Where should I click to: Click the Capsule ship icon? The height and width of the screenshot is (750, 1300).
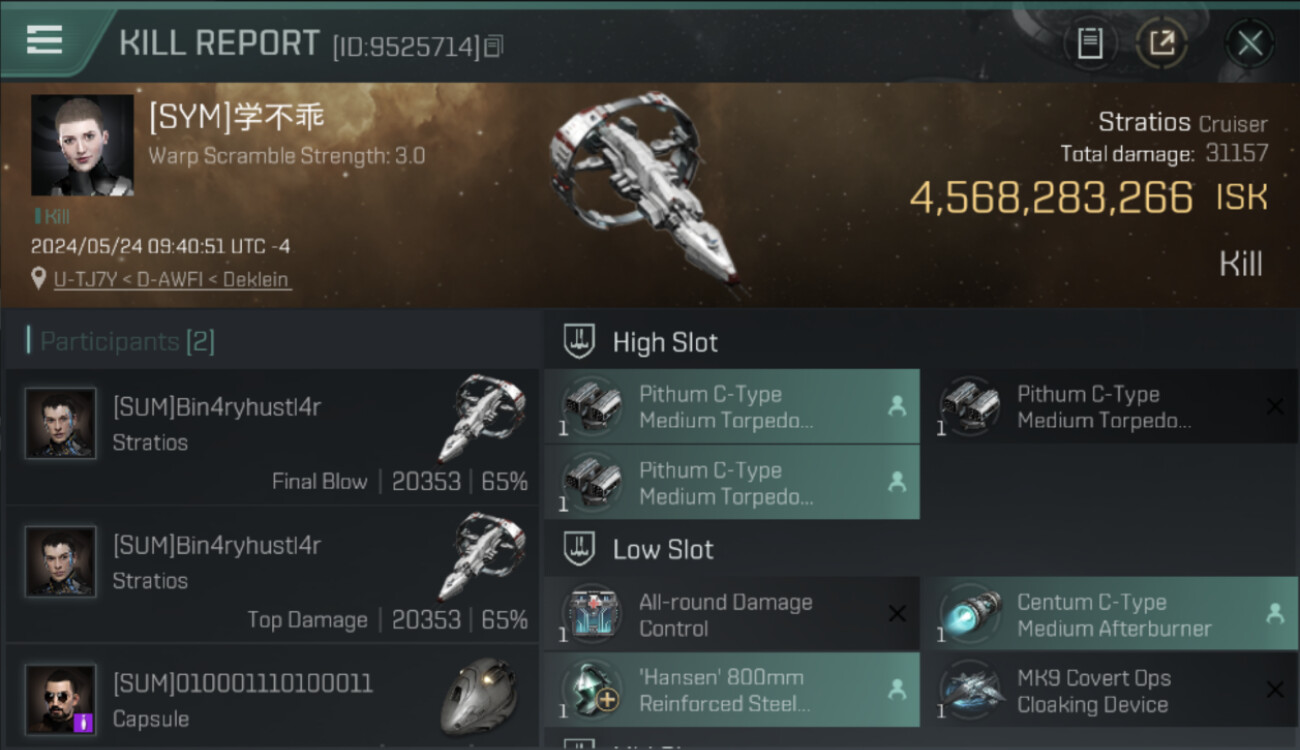[479, 696]
